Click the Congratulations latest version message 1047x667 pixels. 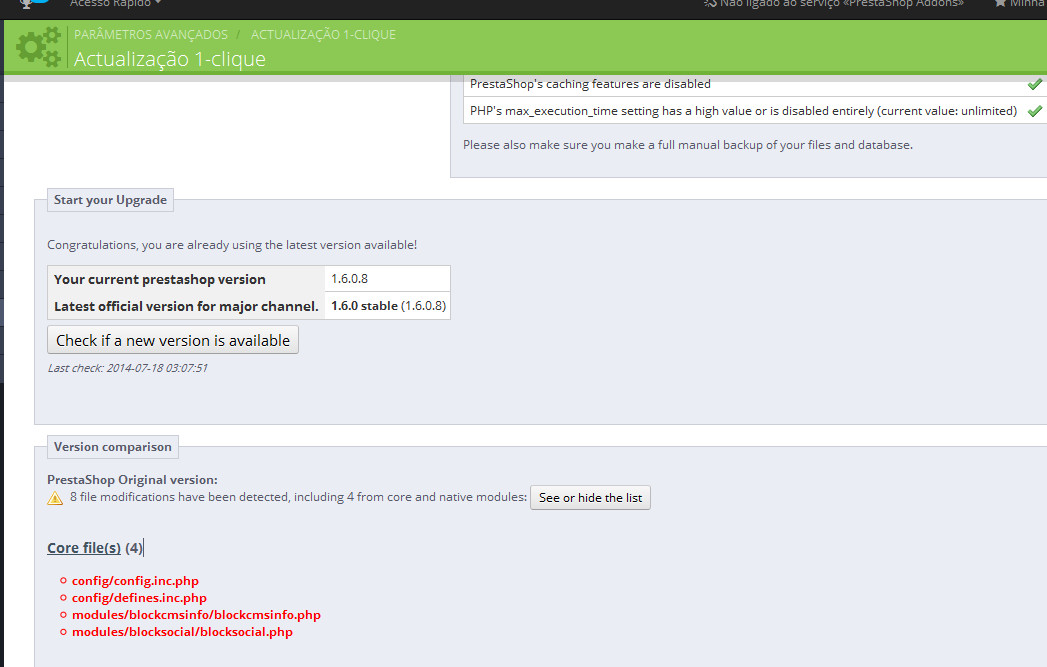coord(232,245)
